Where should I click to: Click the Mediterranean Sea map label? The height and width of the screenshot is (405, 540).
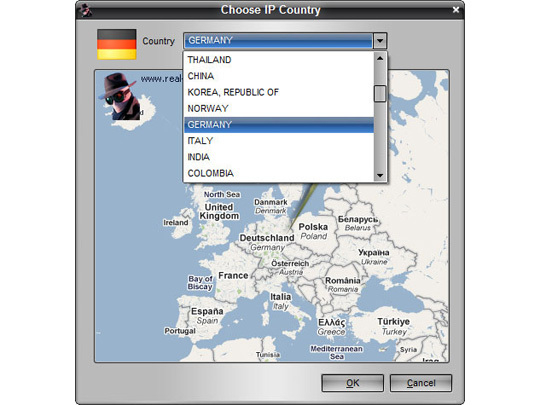[336, 353]
